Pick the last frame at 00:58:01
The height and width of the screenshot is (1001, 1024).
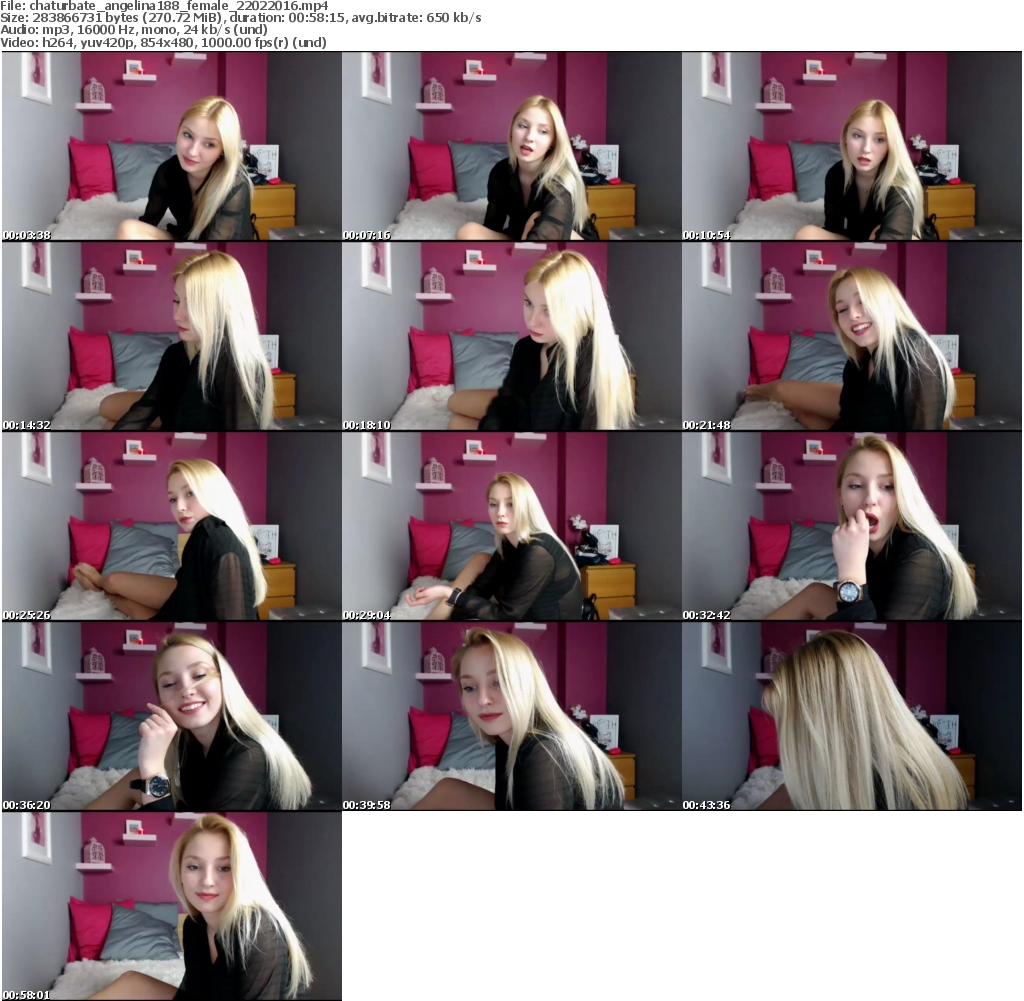(172, 906)
